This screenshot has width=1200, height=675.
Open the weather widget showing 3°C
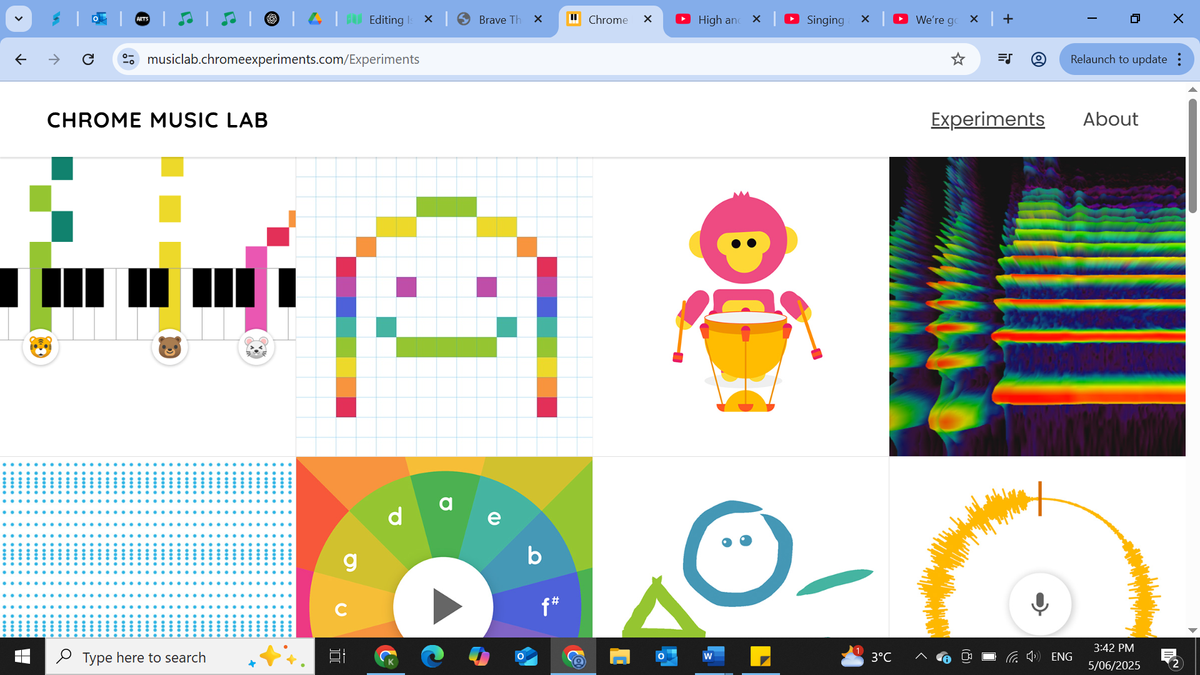click(x=866, y=657)
